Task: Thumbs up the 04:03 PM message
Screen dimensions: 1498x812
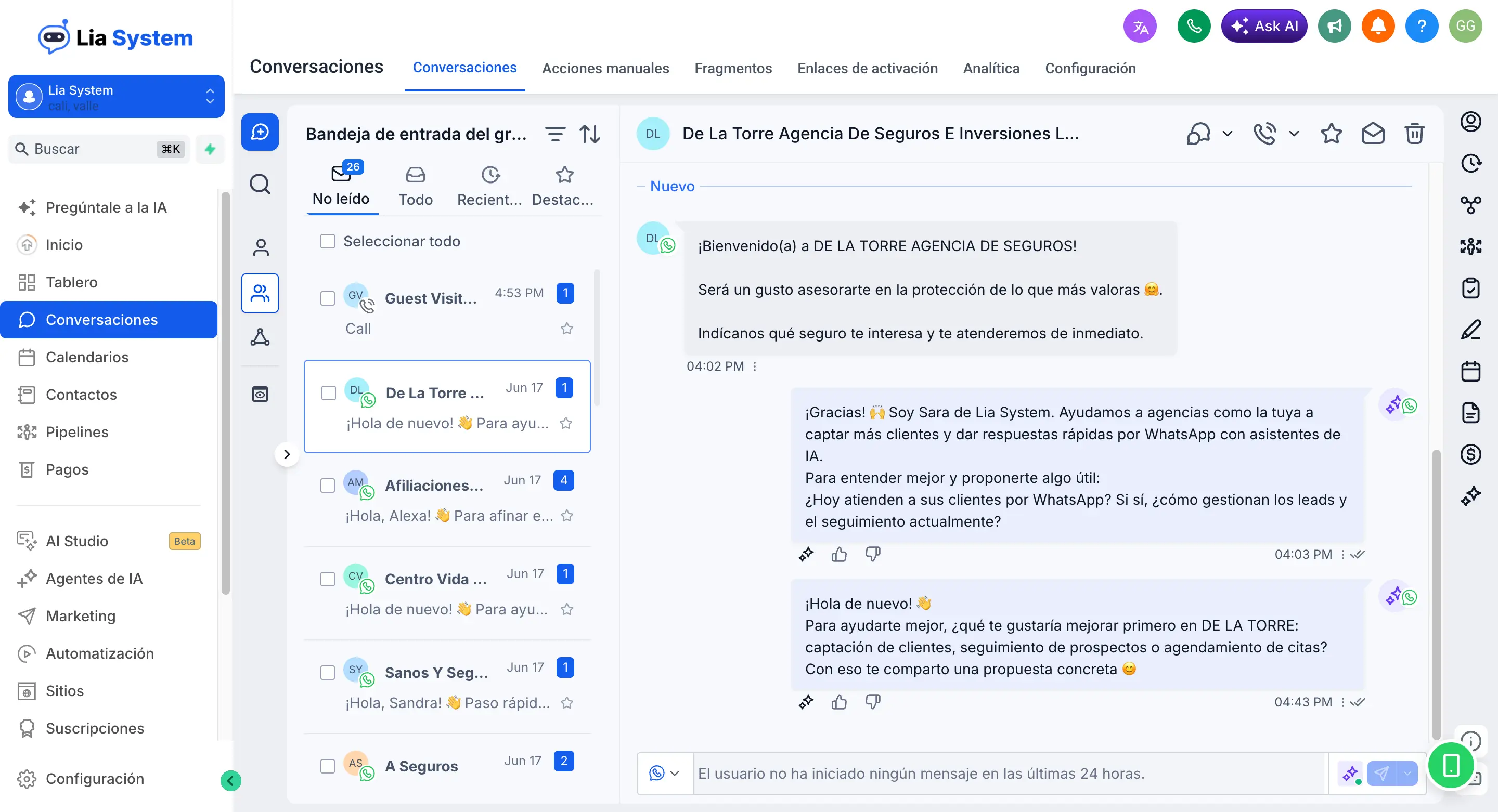Action: (x=839, y=555)
